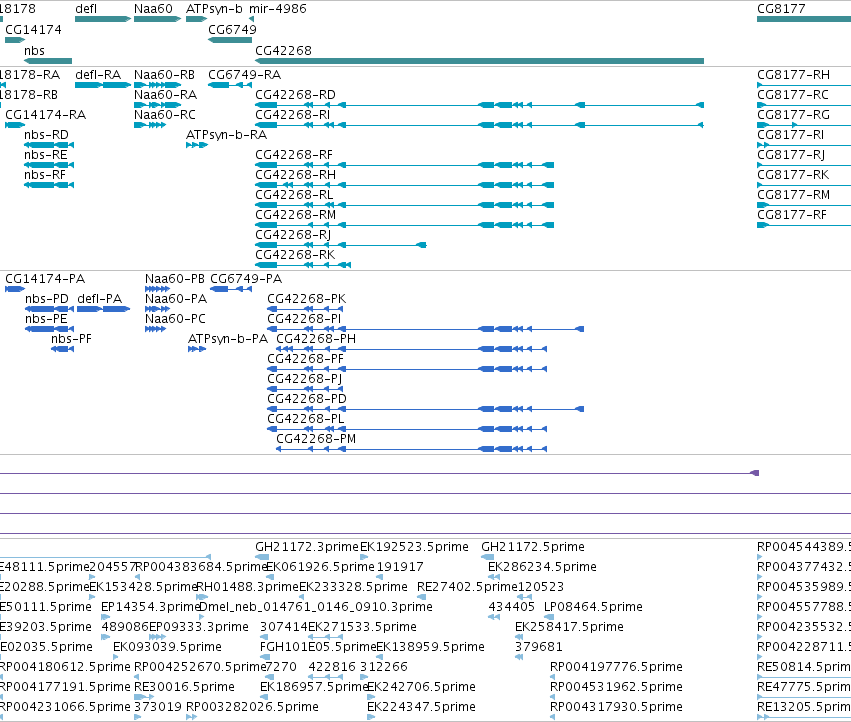Open the ATPsyn-b gene label

pos(214,9)
